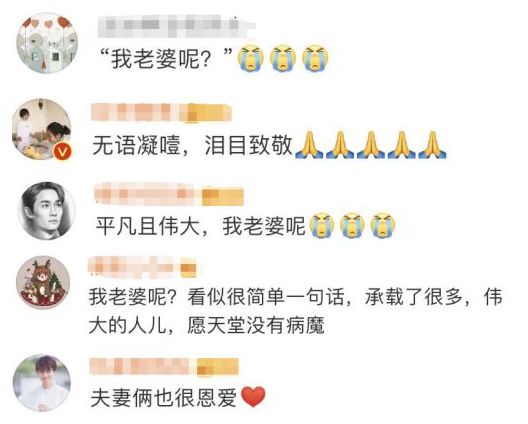Click last crying emoji after 平凡且伟大 comment
The image size is (528, 424).
(x=383, y=225)
